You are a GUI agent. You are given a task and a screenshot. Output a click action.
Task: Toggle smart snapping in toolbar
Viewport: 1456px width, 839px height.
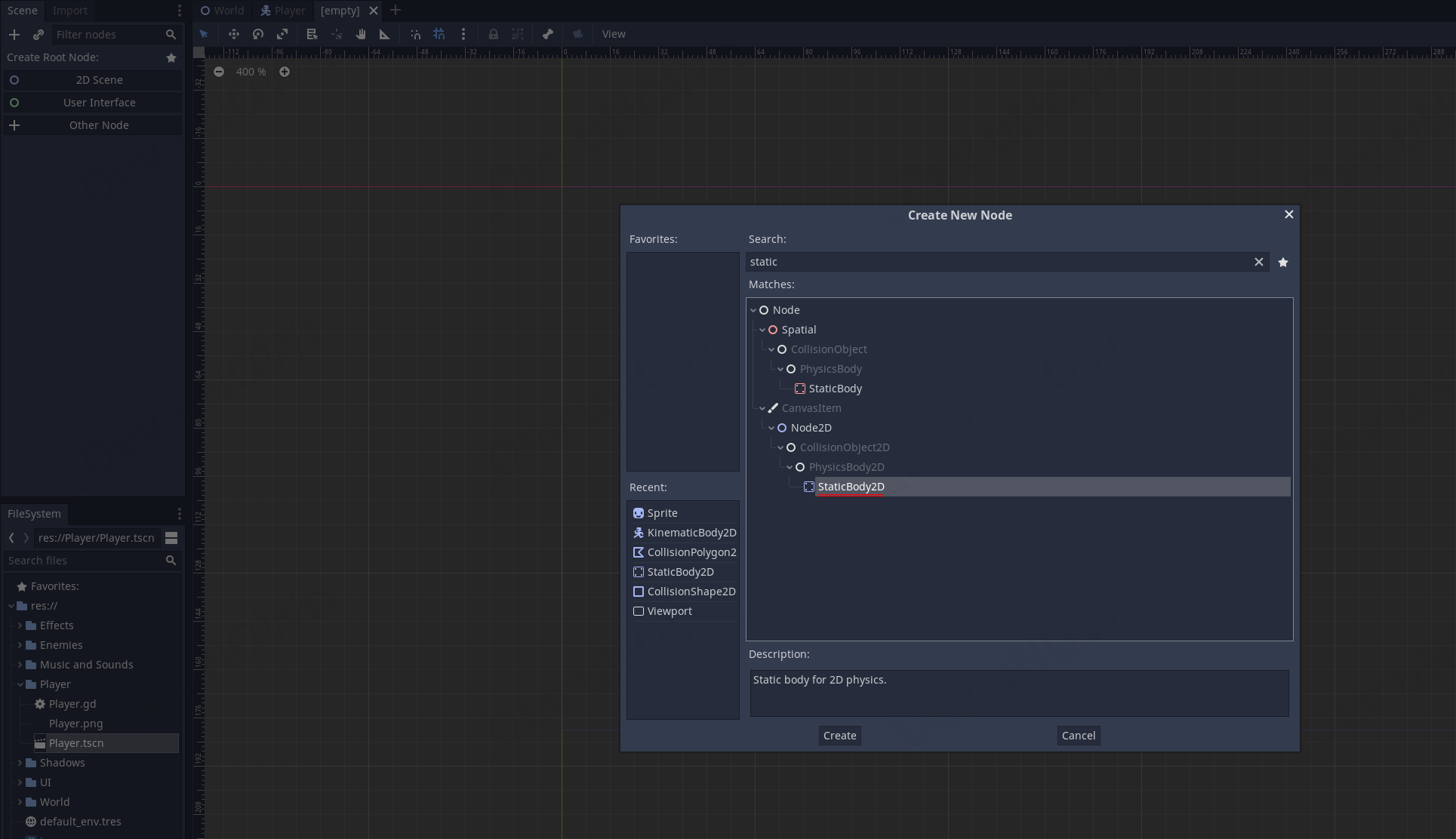(x=415, y=34)
